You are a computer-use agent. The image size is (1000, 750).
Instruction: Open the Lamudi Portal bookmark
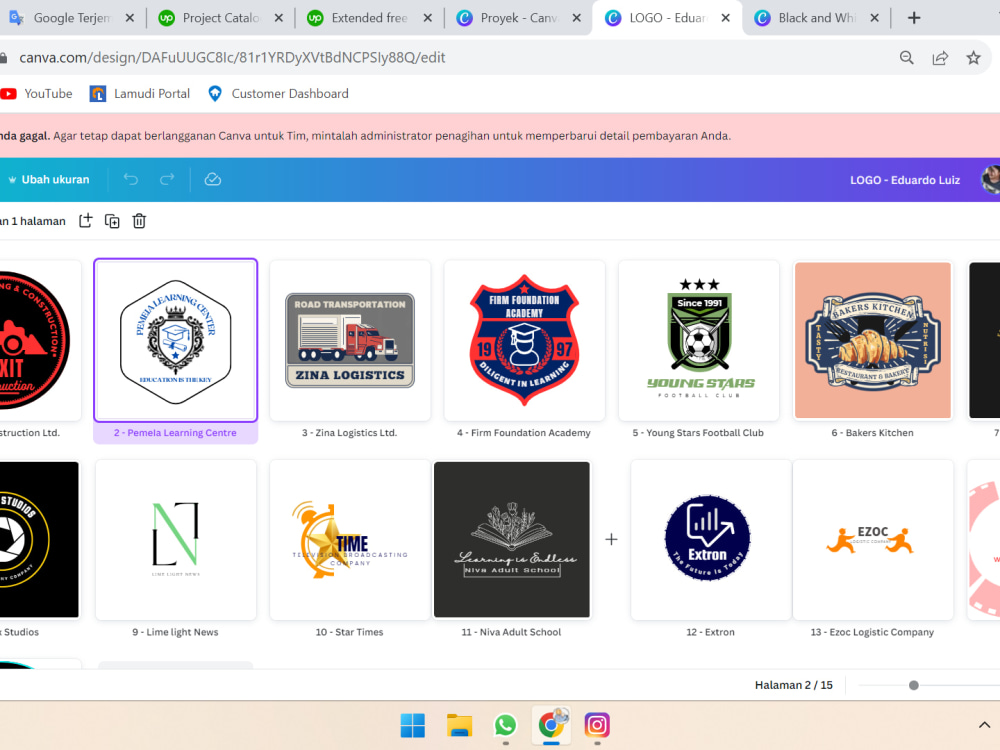[x=140, y=94]
